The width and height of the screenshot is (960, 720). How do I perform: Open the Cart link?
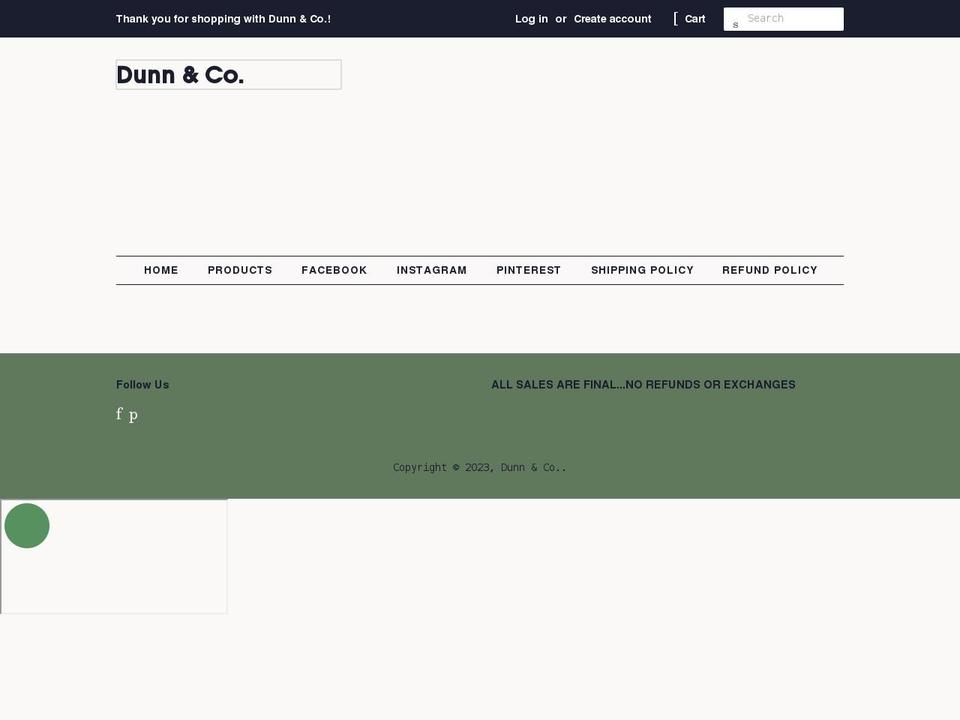(x=695, y=19)
